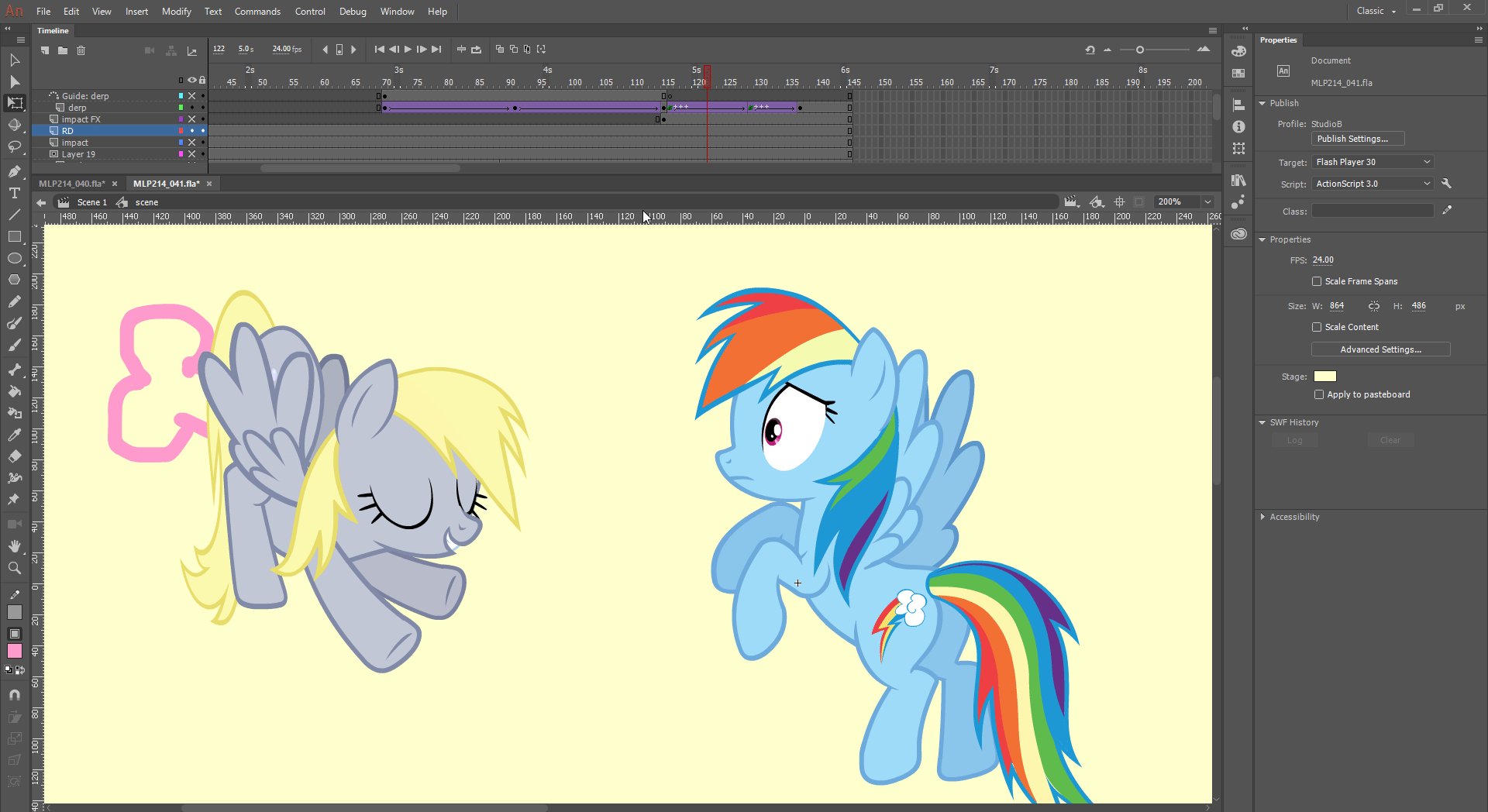Click the timeline Play button

[408, 50]
